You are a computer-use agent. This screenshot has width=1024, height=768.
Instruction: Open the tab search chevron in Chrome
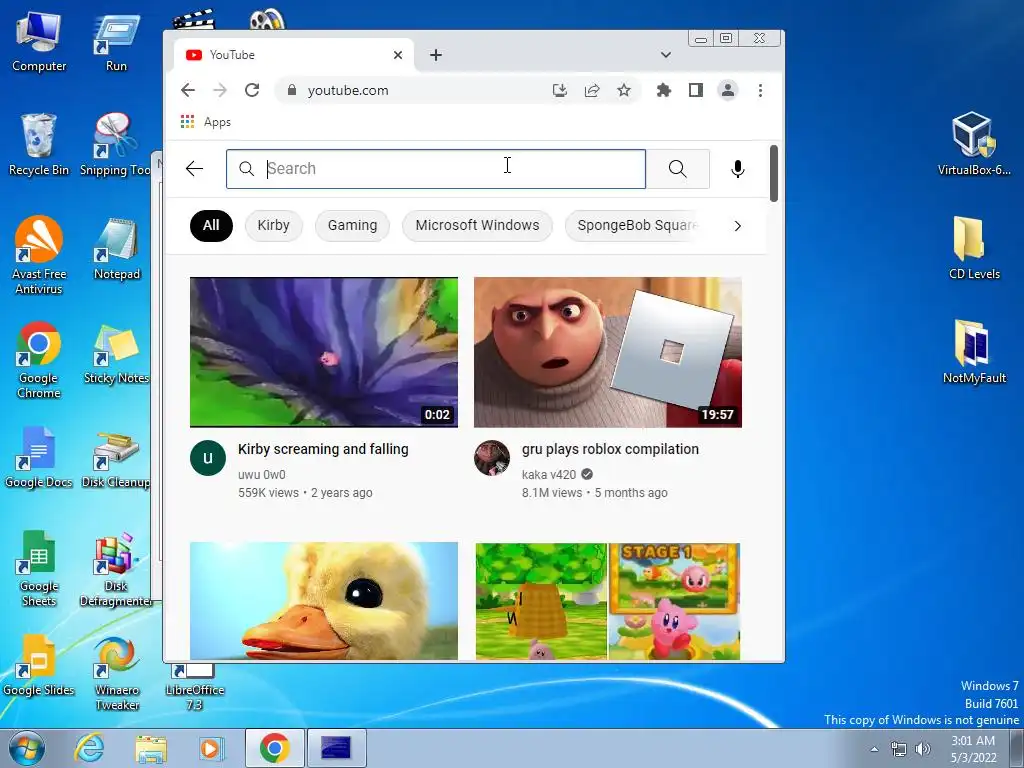pos(665,55)
